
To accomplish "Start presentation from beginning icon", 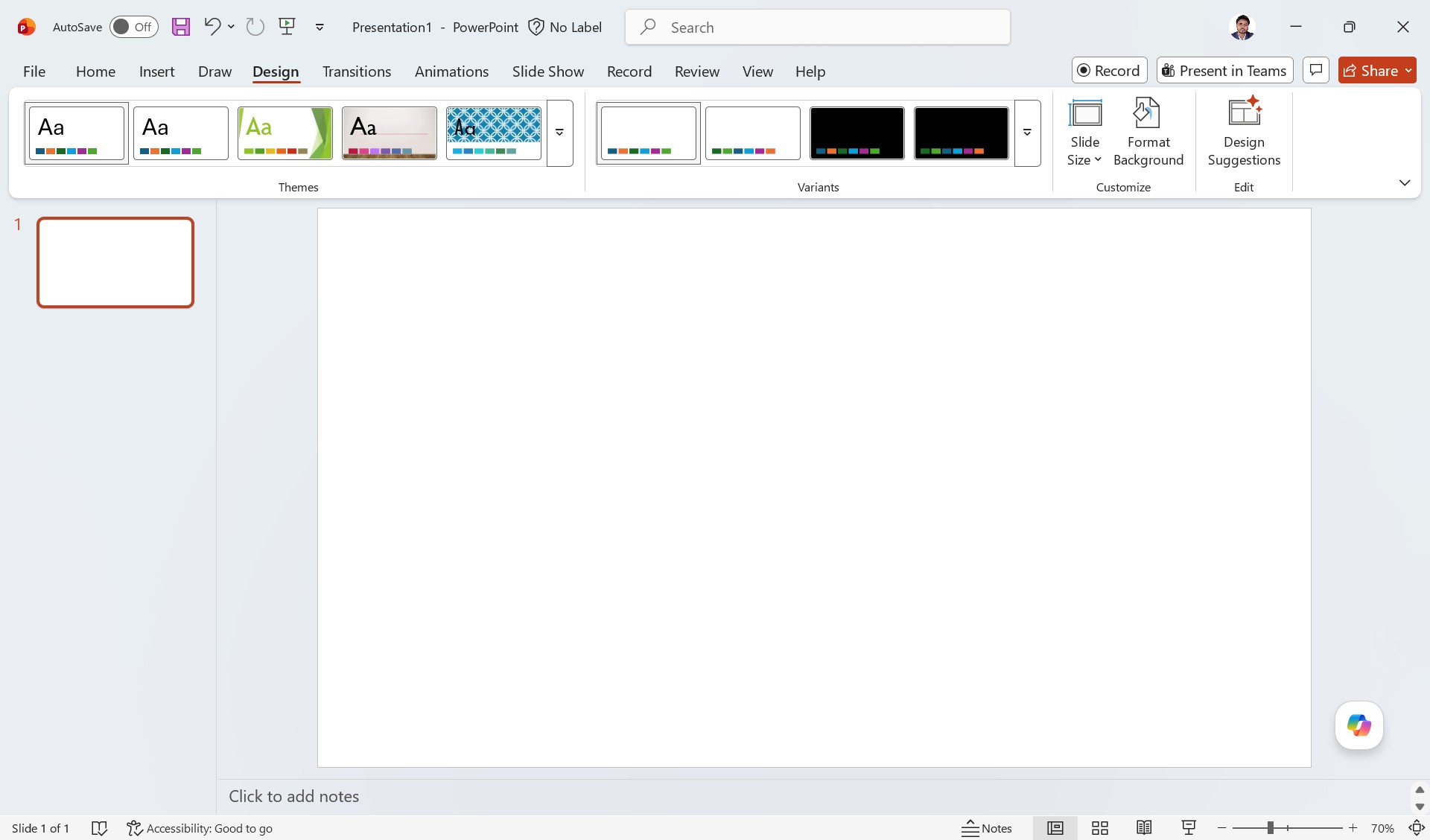I will (x=287, y=27).
